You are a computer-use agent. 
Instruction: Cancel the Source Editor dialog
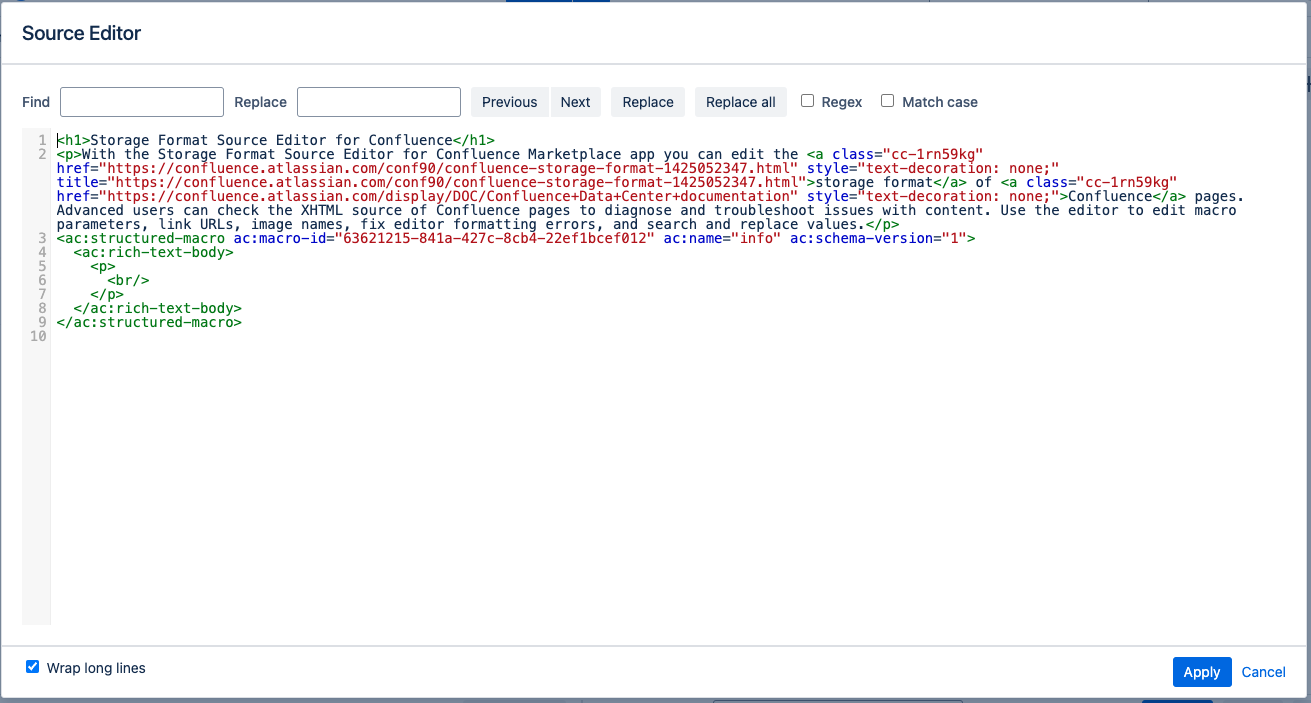[x=1264, y=672]
